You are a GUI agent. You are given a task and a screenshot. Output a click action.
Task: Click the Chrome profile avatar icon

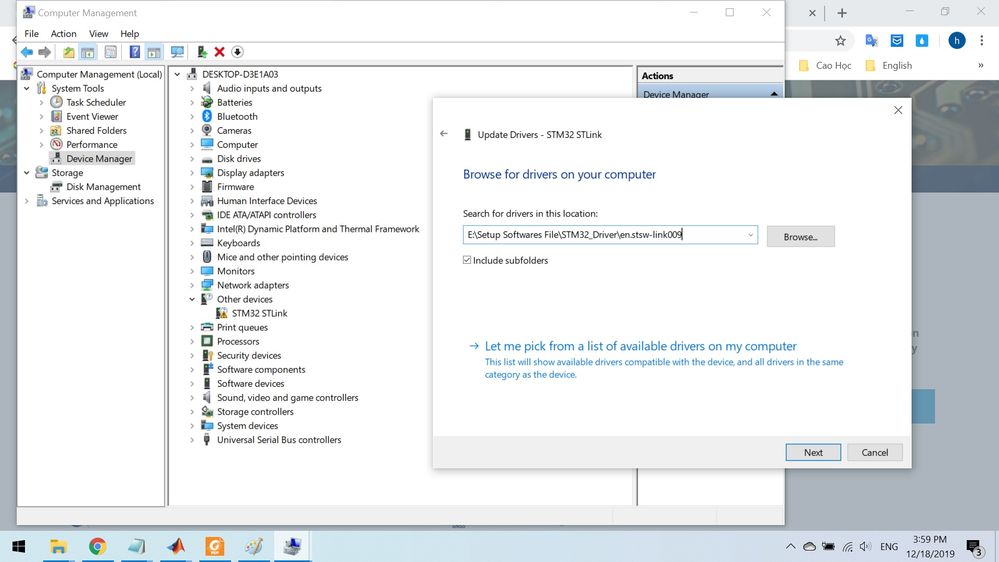coord(956,41)
